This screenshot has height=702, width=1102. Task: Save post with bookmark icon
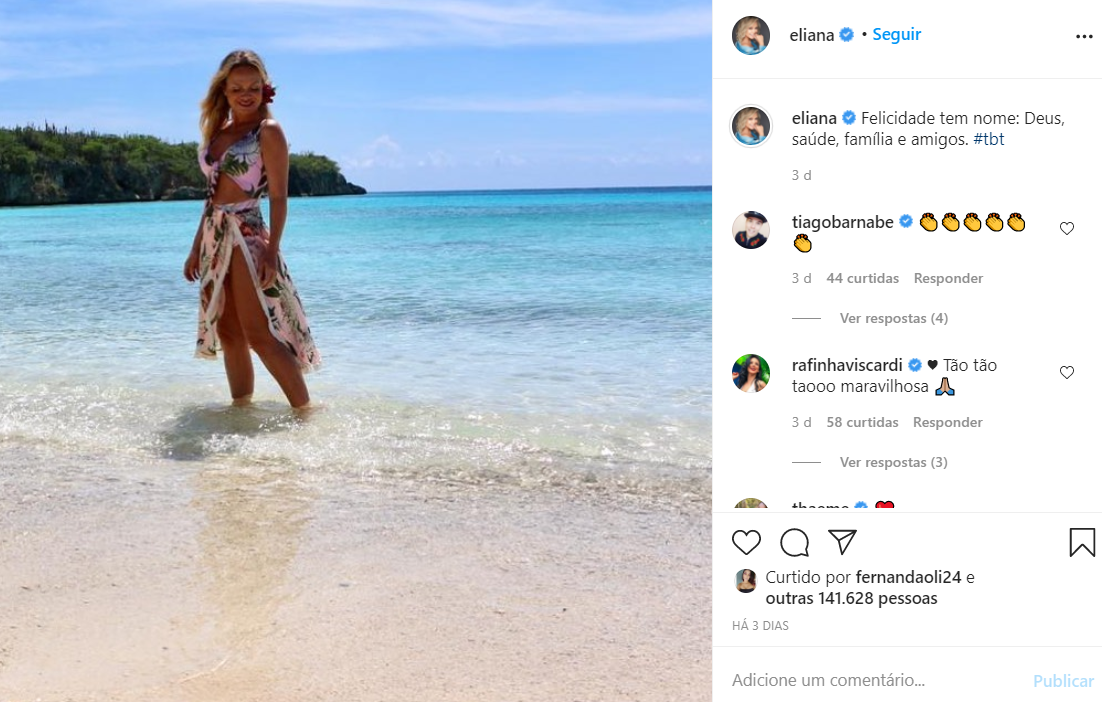(1082, 542)
